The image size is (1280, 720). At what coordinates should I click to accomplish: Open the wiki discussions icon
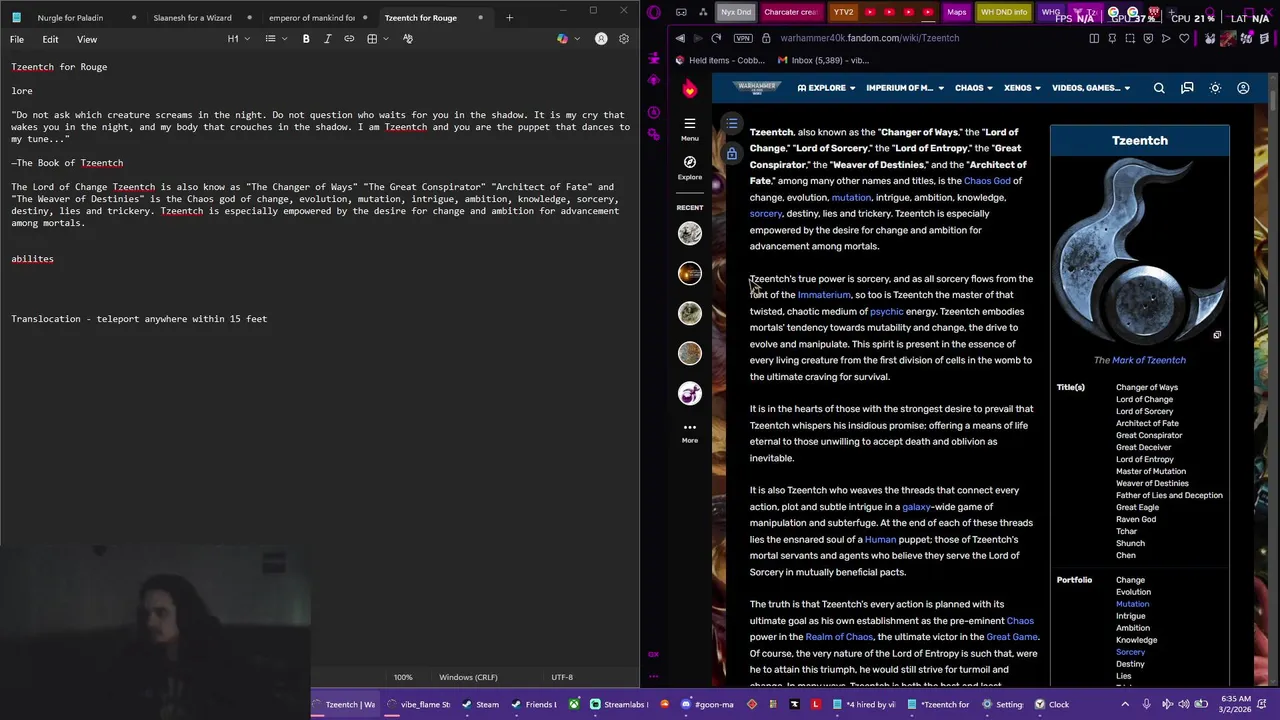[x=1187, y=88]
